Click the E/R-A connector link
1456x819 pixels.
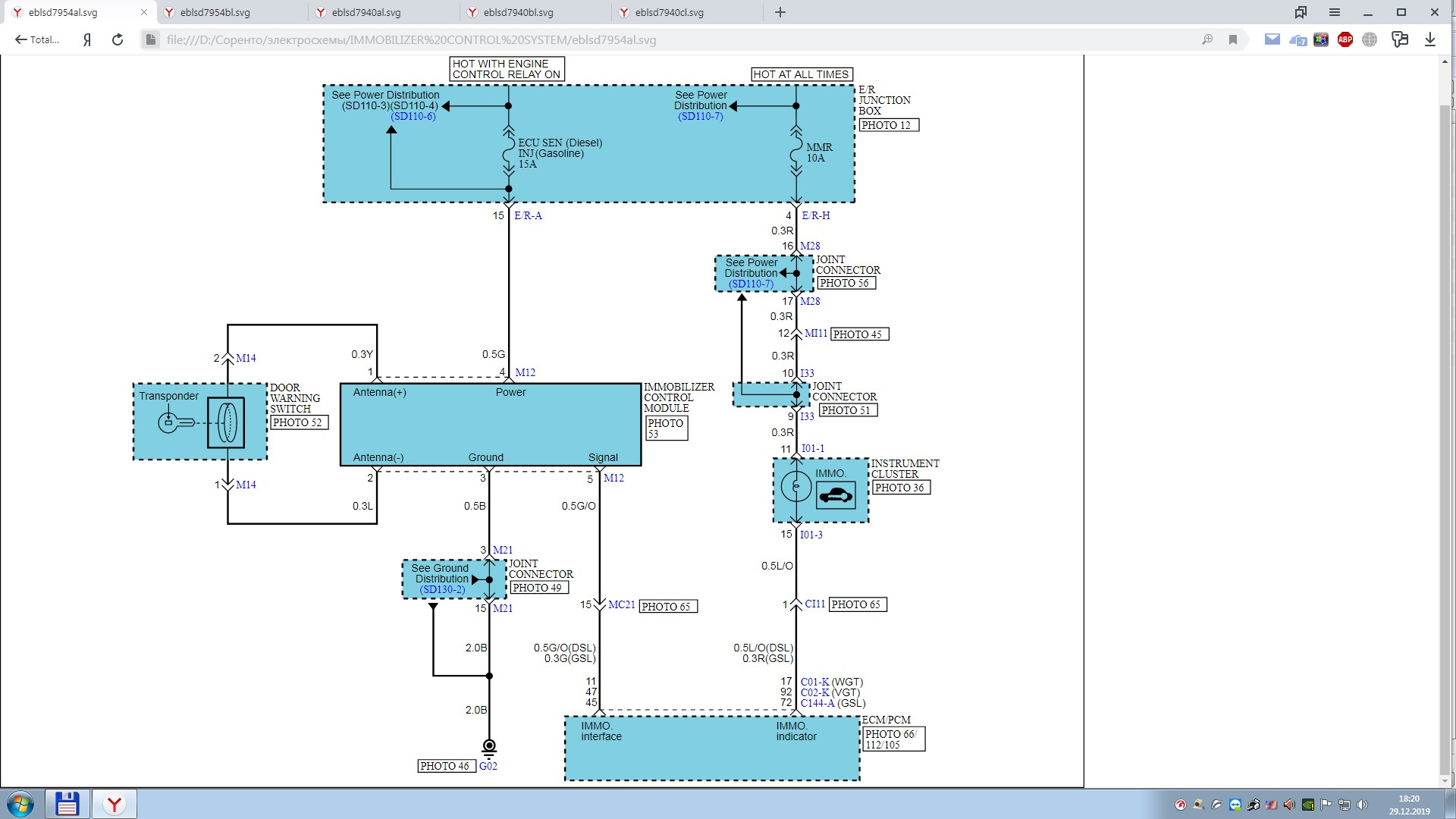click(x=529, y=215)
